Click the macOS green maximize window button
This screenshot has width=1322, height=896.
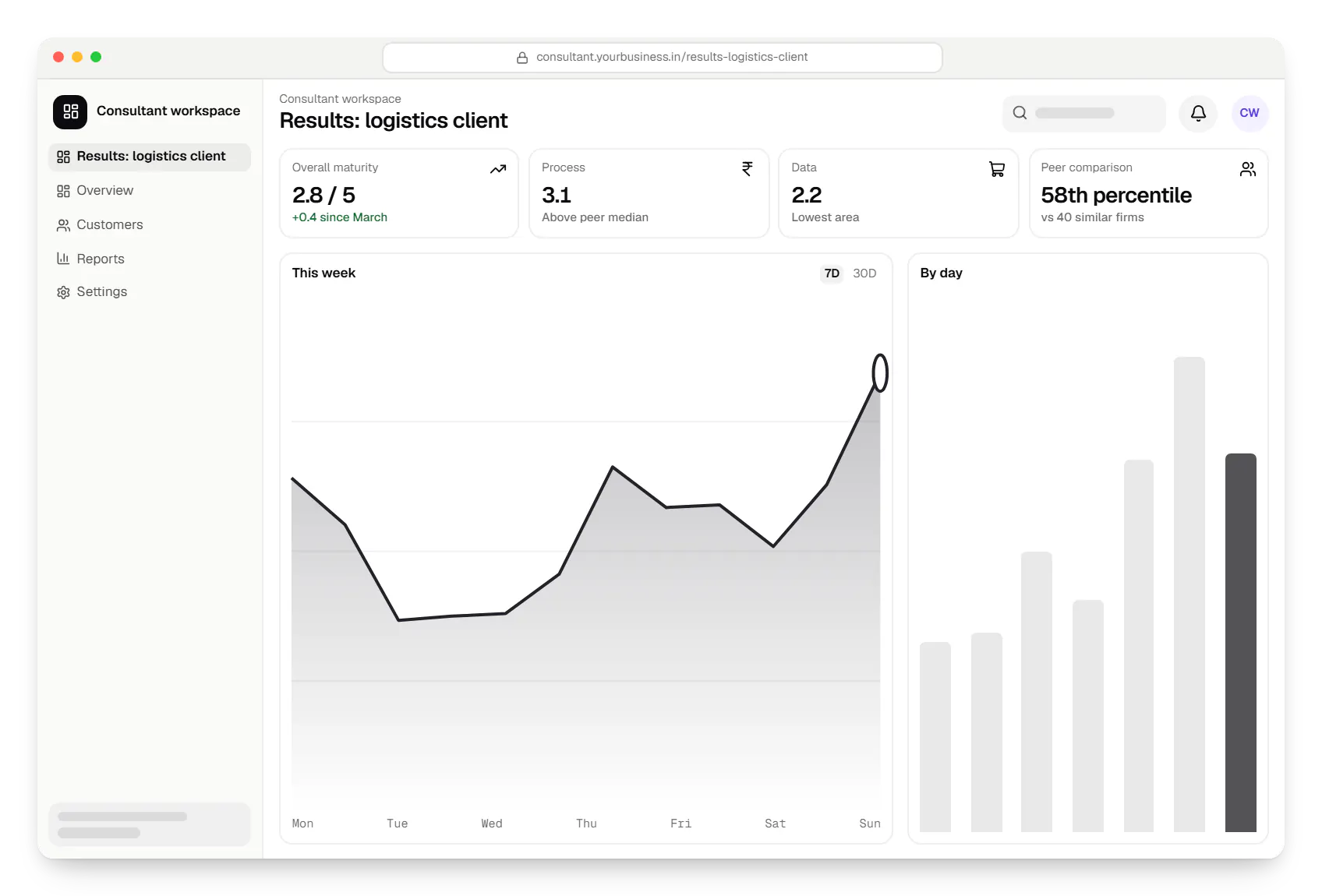[x=96, y=57]
